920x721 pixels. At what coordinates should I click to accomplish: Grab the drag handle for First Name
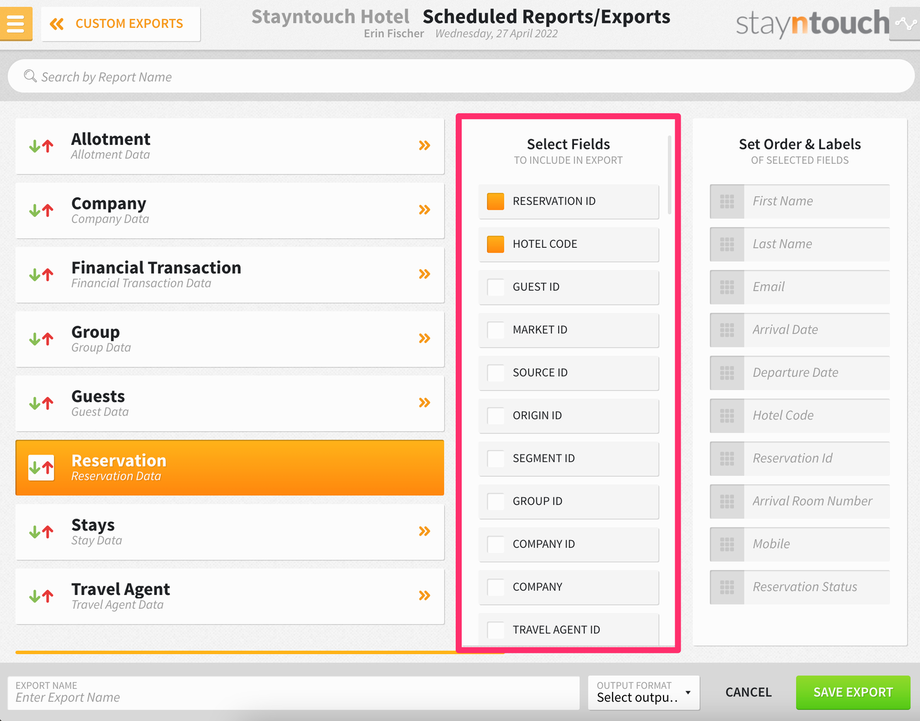pos(727,201)
